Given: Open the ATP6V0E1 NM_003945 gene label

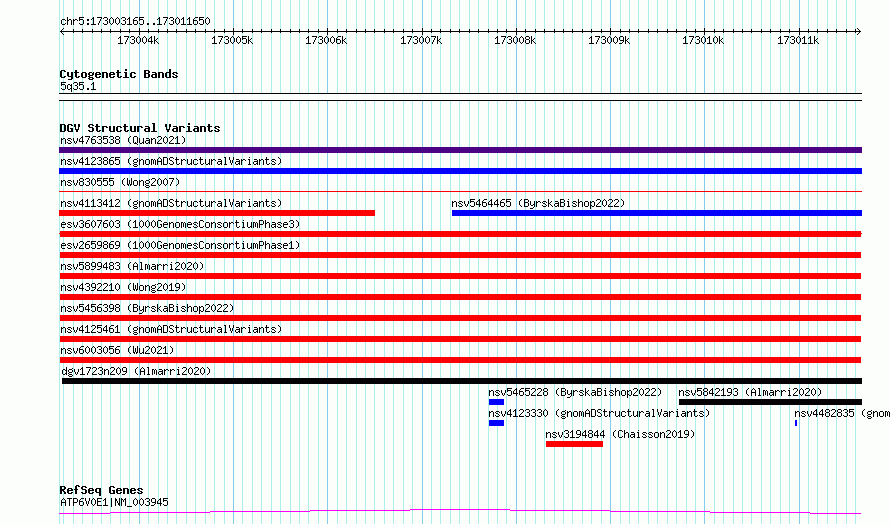Looking at the screenshot, I should [114, 502].
